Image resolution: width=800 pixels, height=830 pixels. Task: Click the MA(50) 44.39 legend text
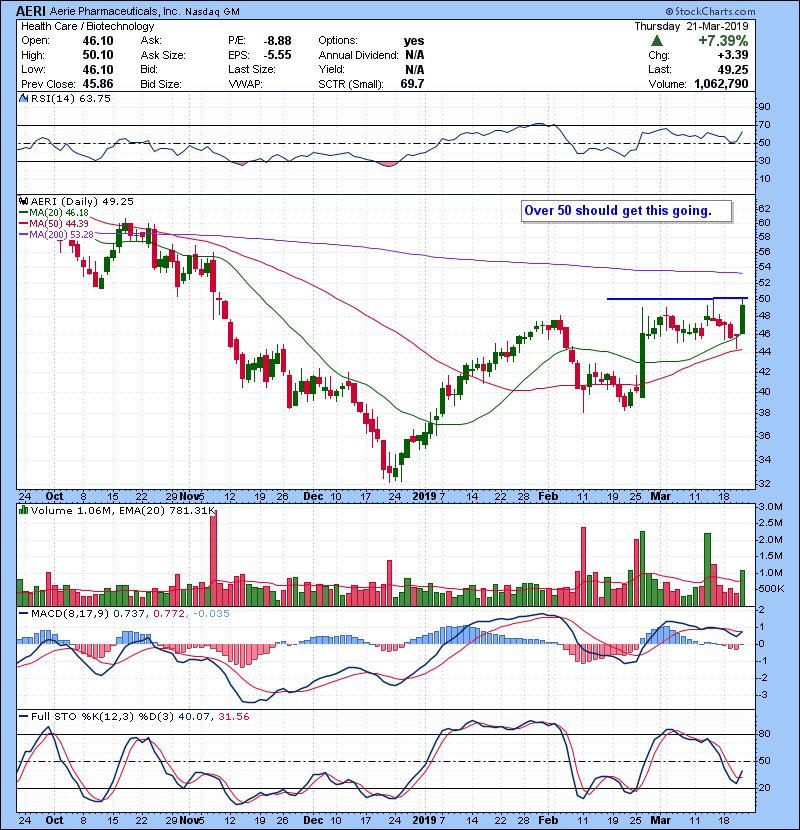coord(59,223)
